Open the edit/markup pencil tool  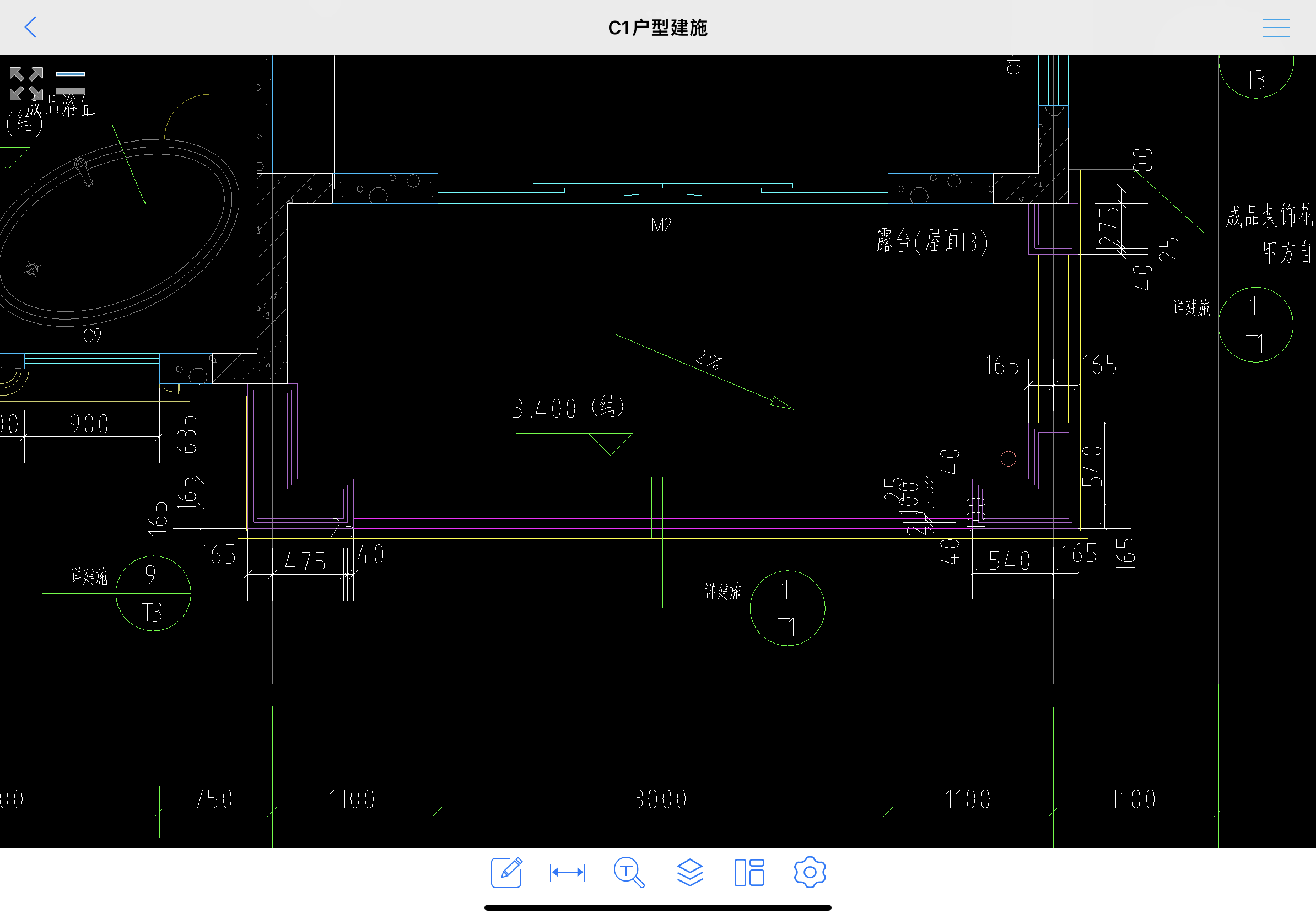(506, 872)
